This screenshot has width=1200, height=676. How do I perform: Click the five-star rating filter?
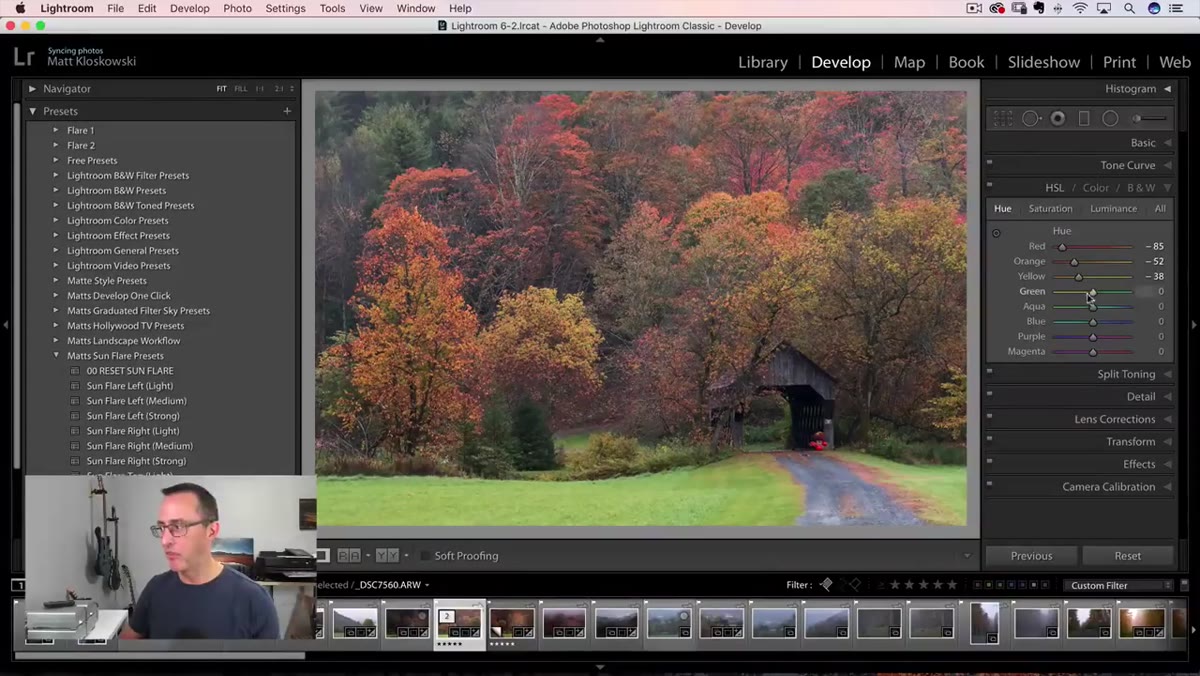tap(951, 585)
